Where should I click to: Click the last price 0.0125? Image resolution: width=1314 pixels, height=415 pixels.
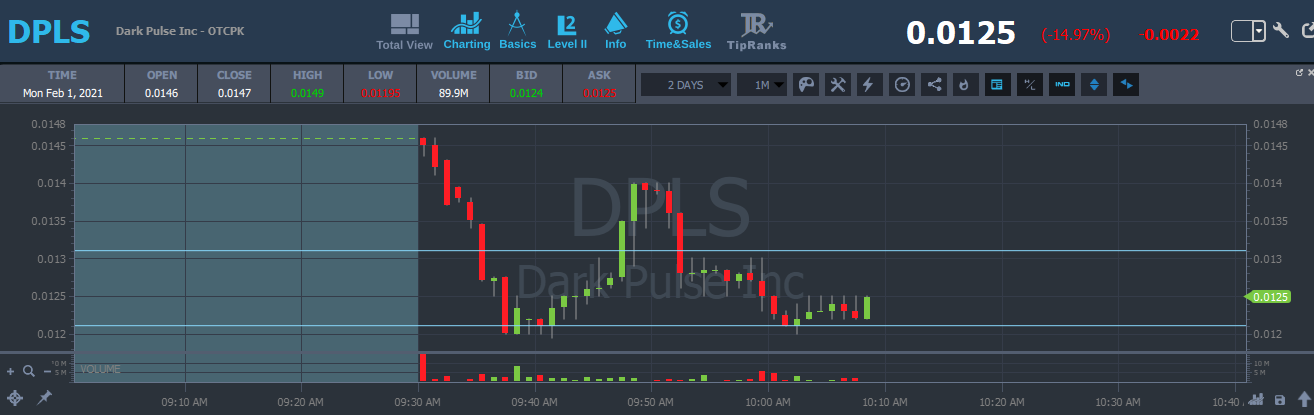click(x=961, y=33)
